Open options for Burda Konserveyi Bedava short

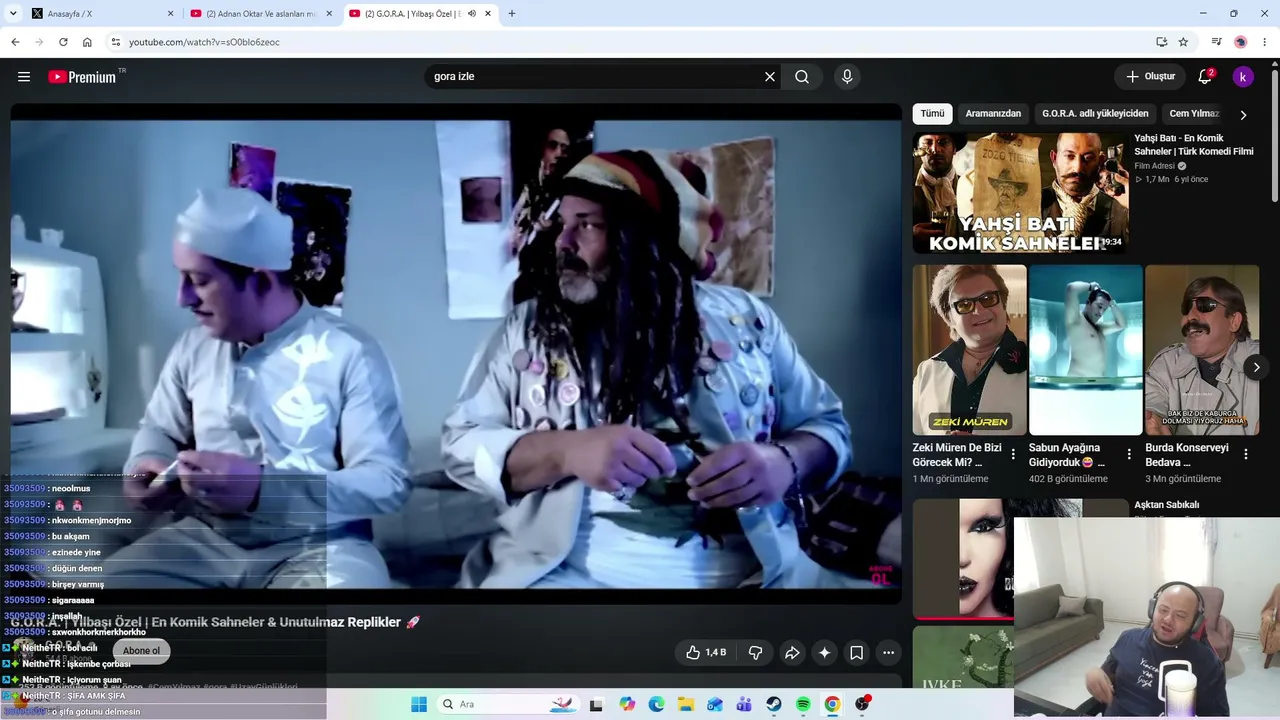click(x=1245, y=455)
